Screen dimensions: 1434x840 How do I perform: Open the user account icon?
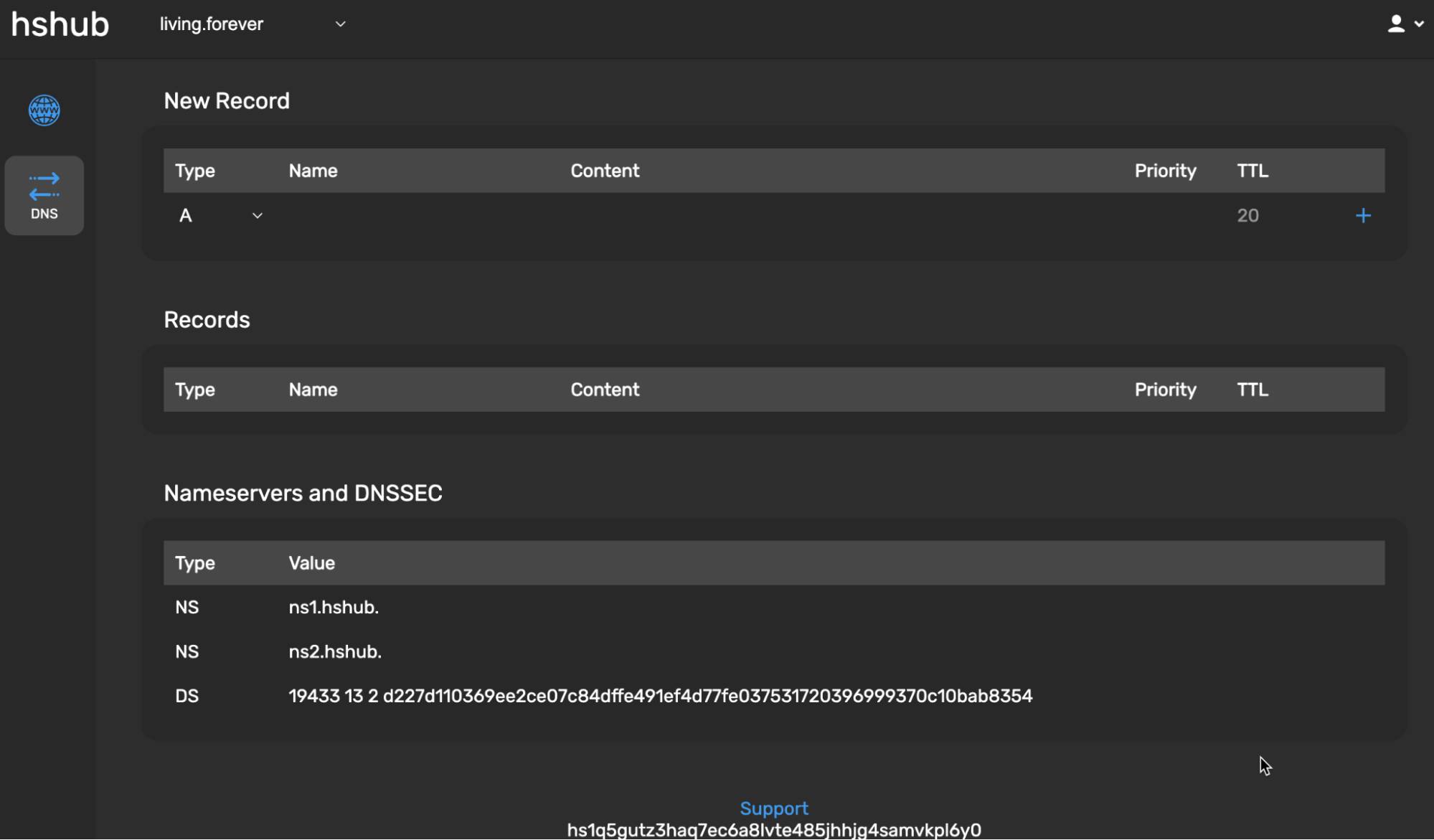(x=1395, y=24)
